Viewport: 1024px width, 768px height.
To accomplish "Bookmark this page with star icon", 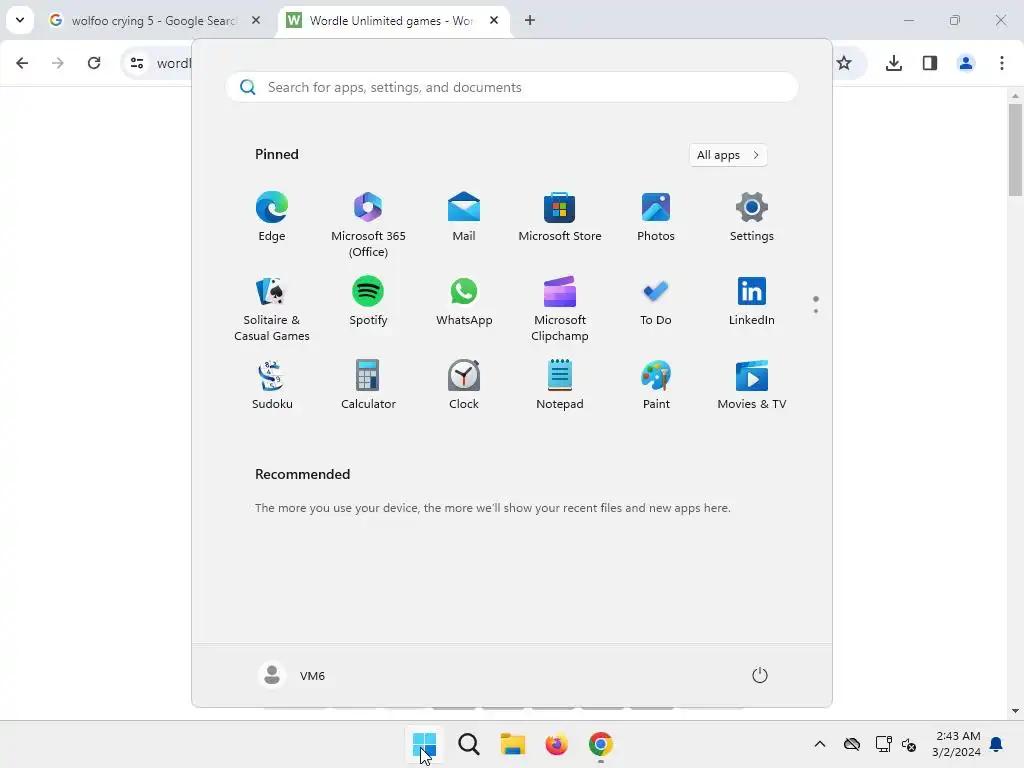I will coord(844,63).
